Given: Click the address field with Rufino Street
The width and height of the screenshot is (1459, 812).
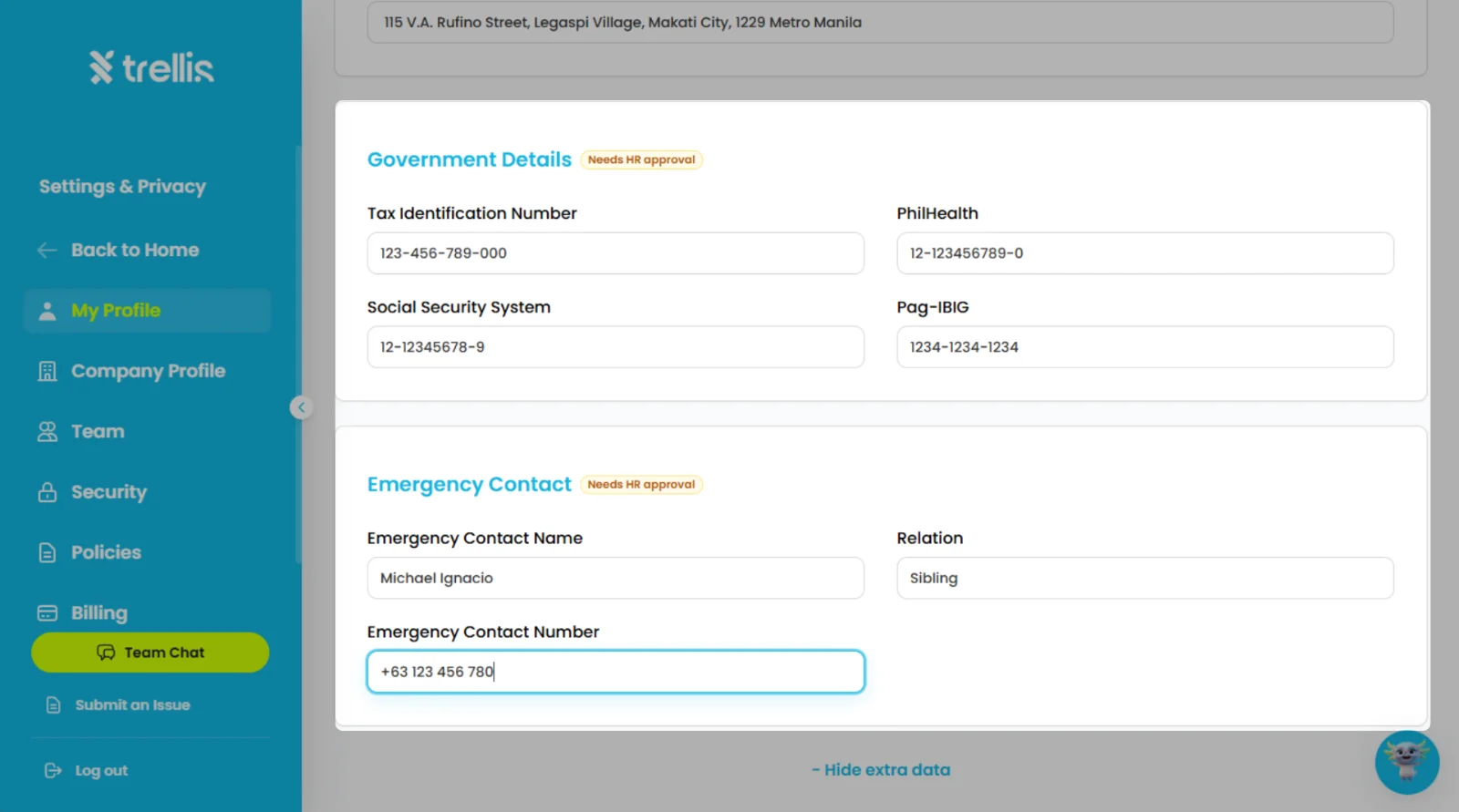Looking at the screenshot, I should click(x=880, y=22).
